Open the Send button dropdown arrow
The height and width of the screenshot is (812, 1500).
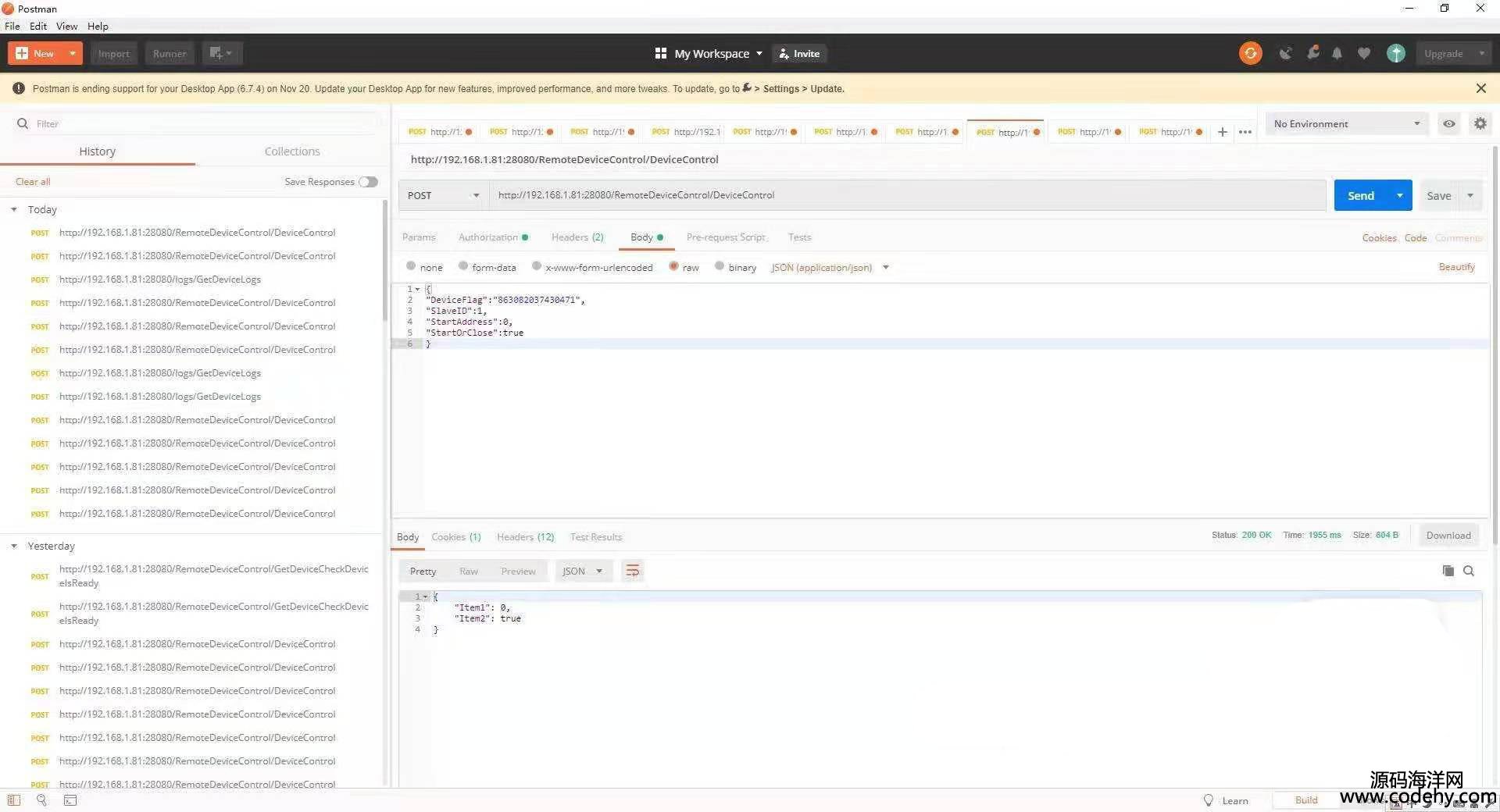point(1399,195)
